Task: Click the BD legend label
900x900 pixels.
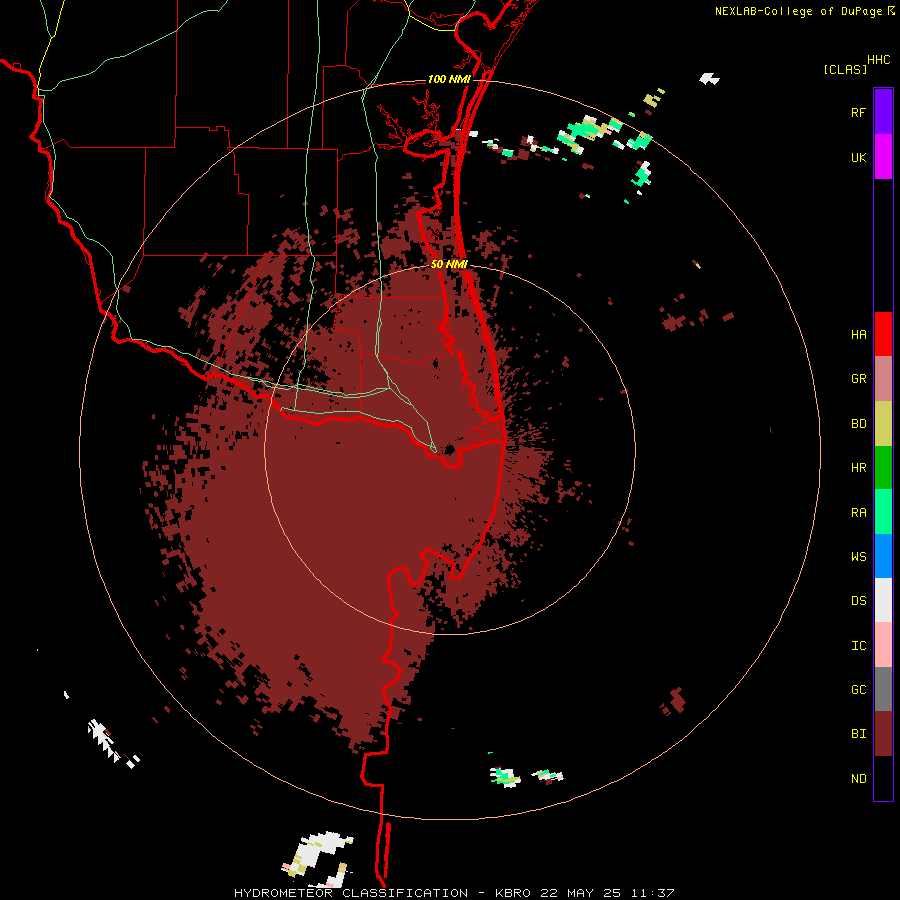Action: (858, 424)
